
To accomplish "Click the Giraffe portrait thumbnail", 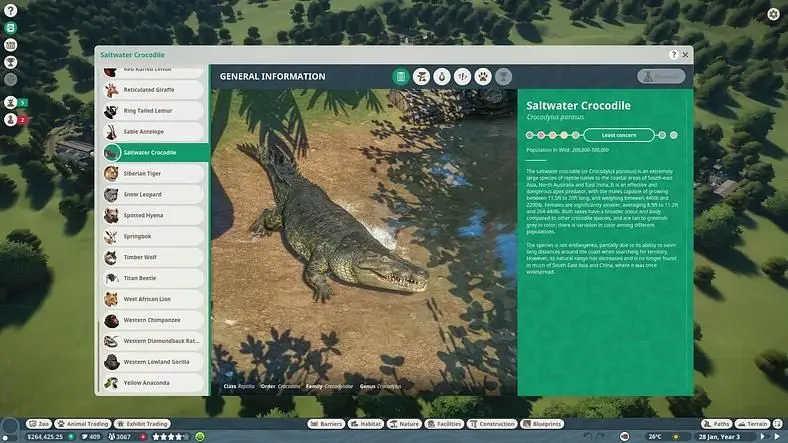I will click(x=111, y=89).
